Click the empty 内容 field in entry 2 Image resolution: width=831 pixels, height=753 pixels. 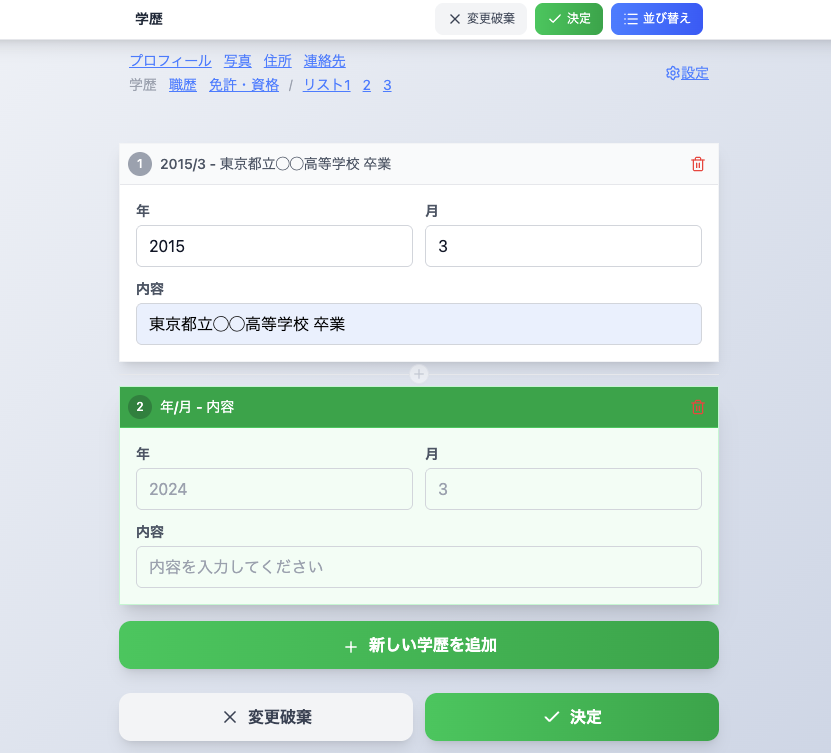point(418,567)
